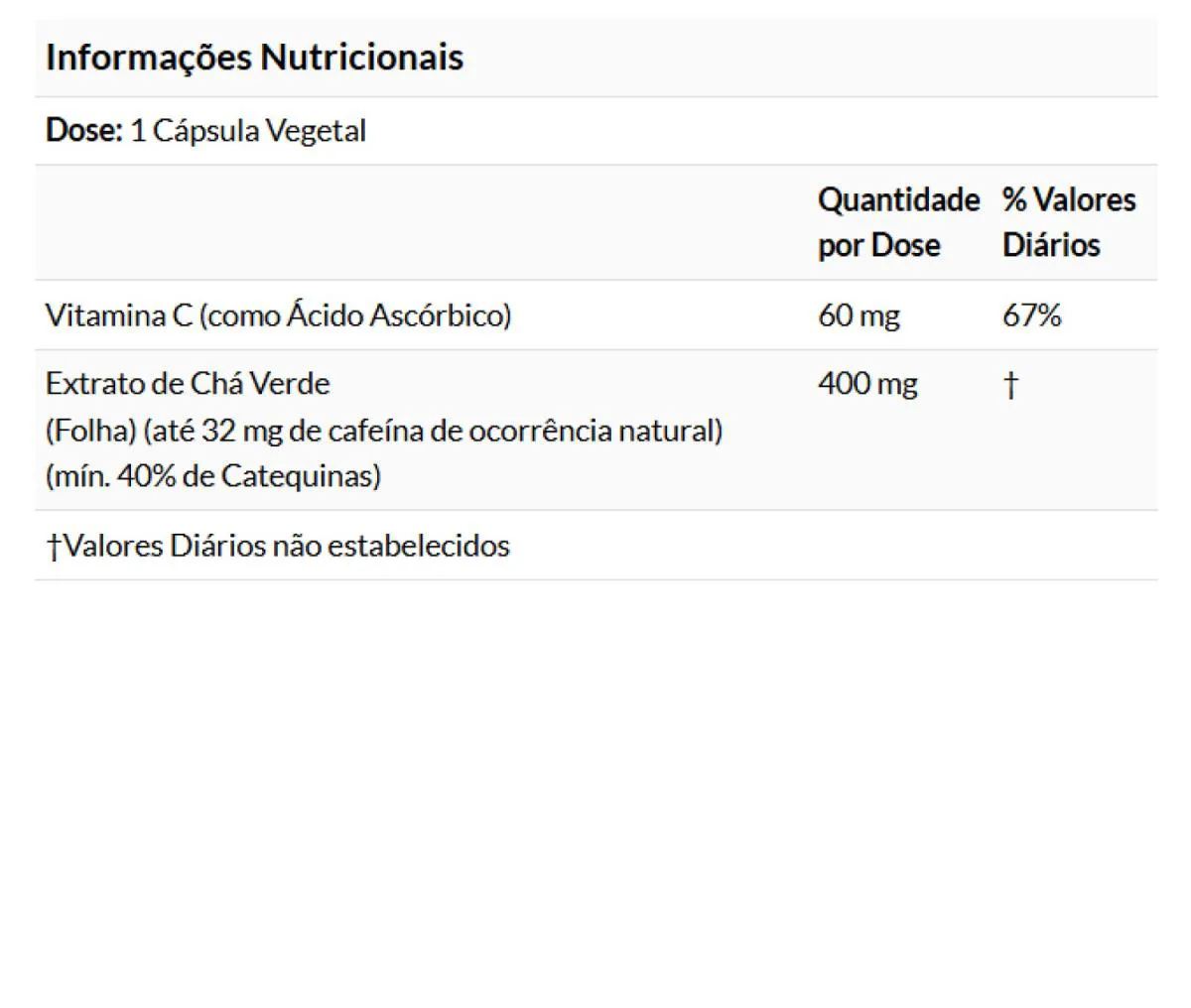Click the word Nutricionais in the title
Screen dimensions: 1191x1008
(x=361, y=58)
